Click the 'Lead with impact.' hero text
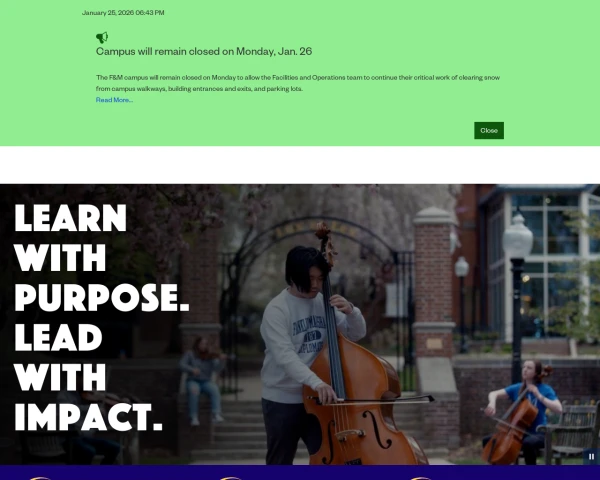This screenshot has width=600, height=480. (88, 377)
